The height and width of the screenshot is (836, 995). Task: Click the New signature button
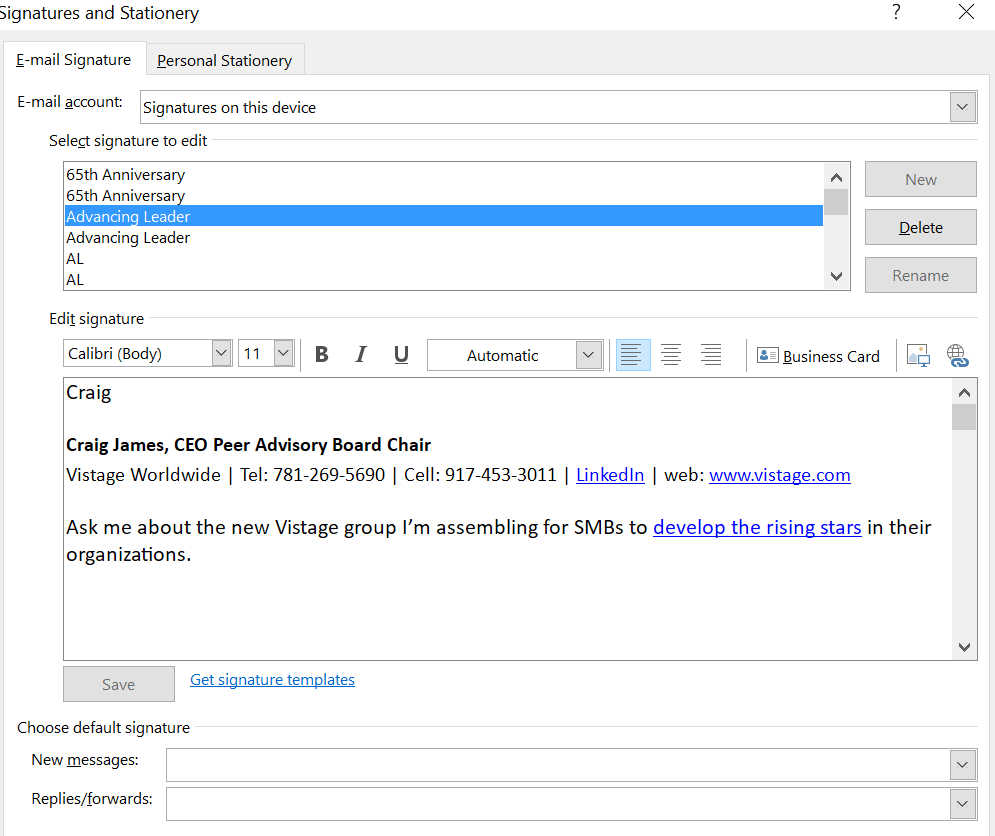coord(920,179)
